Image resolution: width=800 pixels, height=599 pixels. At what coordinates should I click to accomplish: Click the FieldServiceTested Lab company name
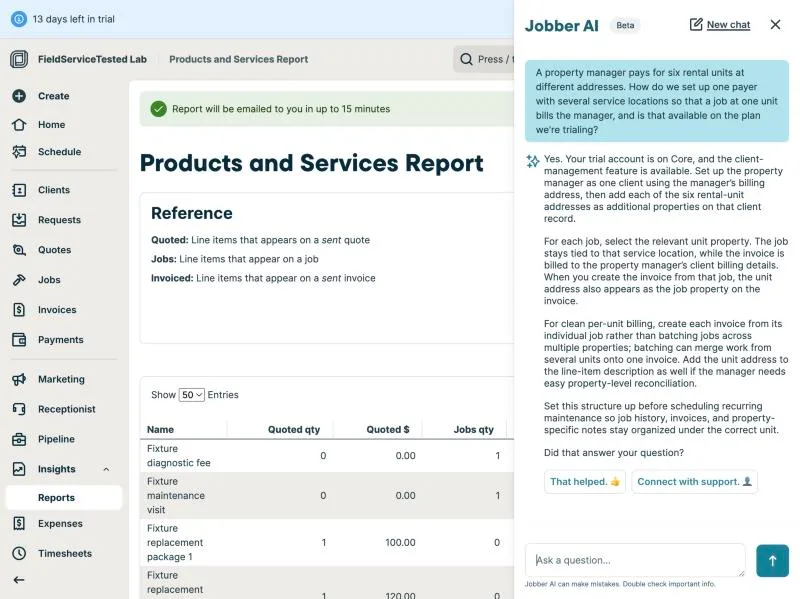tap(92, 59)
